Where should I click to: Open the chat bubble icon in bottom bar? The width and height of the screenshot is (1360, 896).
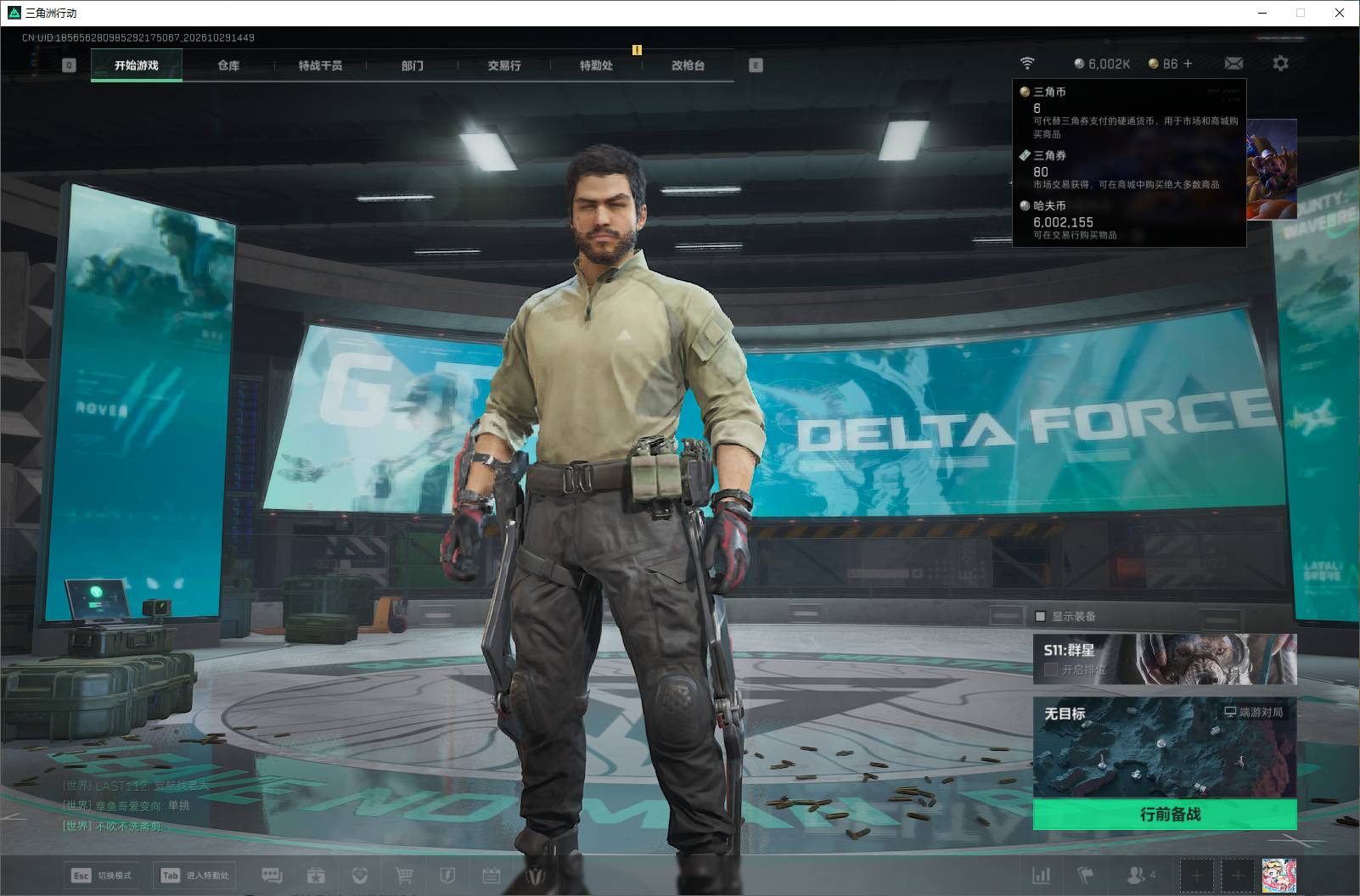pyautogui.click(x=272, y=875)
